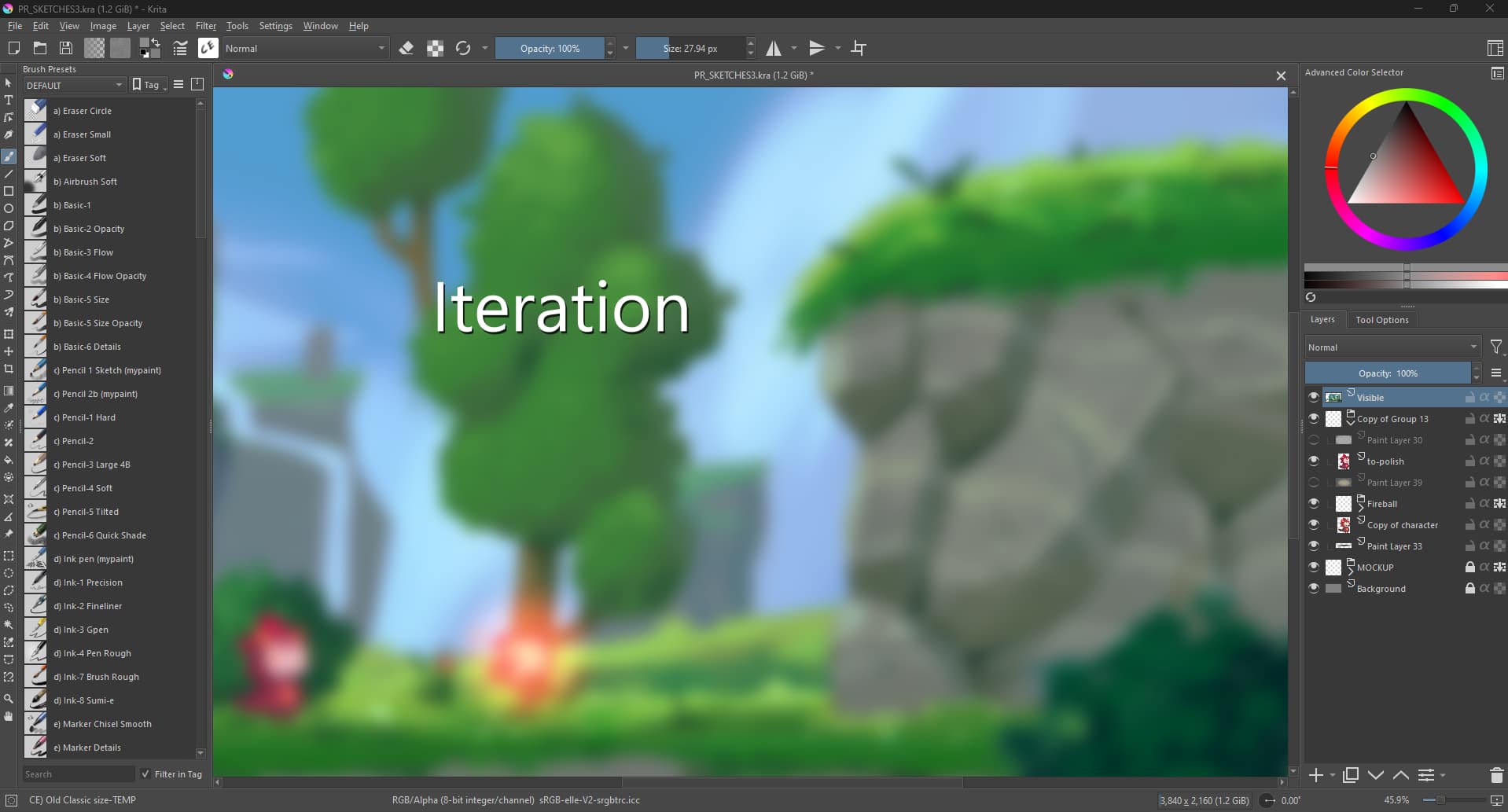Screen dimensions: 1508x812
Task: Open the layer blending mode dropdown
Action: point(1392,347)
